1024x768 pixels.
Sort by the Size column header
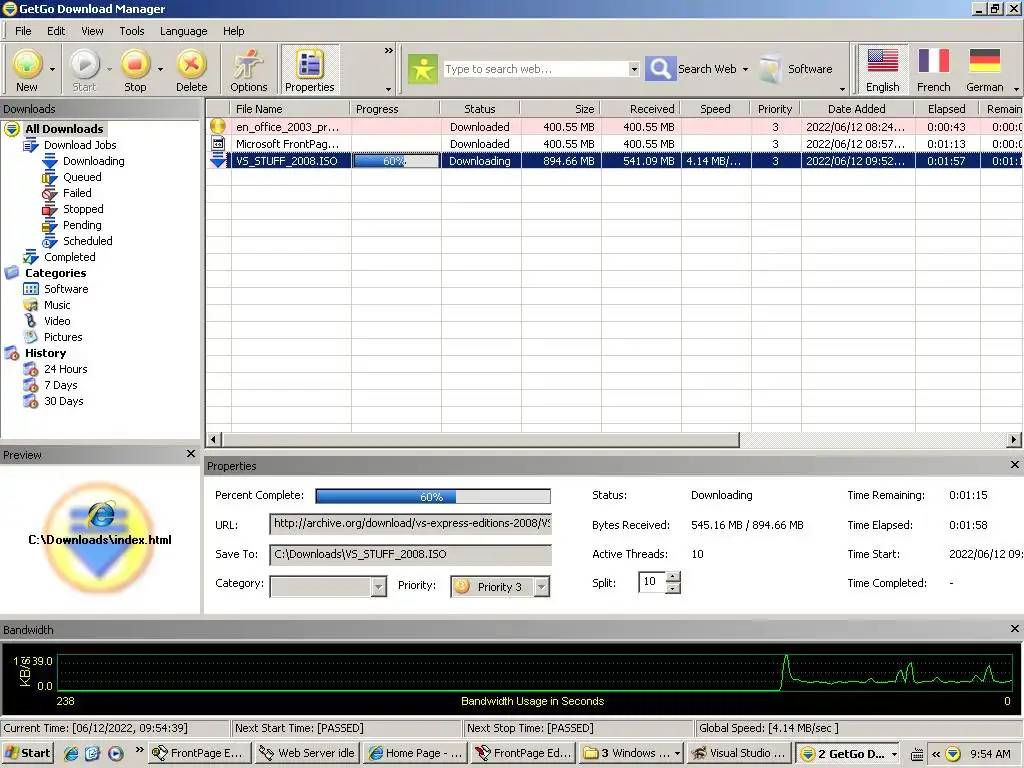(561, 109)
